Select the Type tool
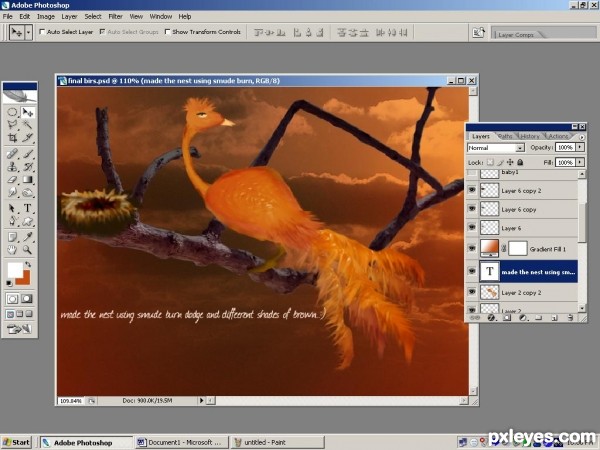 pos(28,208)
